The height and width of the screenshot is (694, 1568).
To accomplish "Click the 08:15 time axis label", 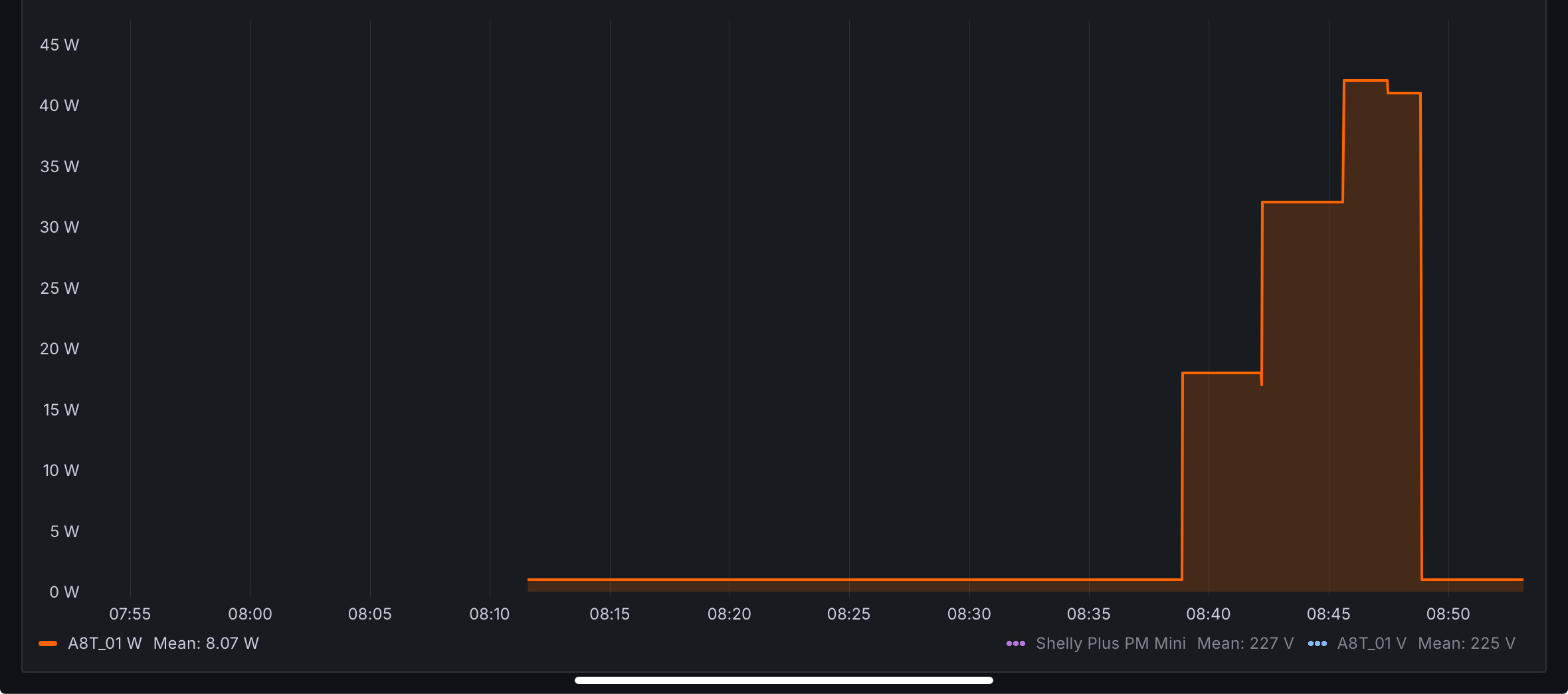I will click(610, 614).
